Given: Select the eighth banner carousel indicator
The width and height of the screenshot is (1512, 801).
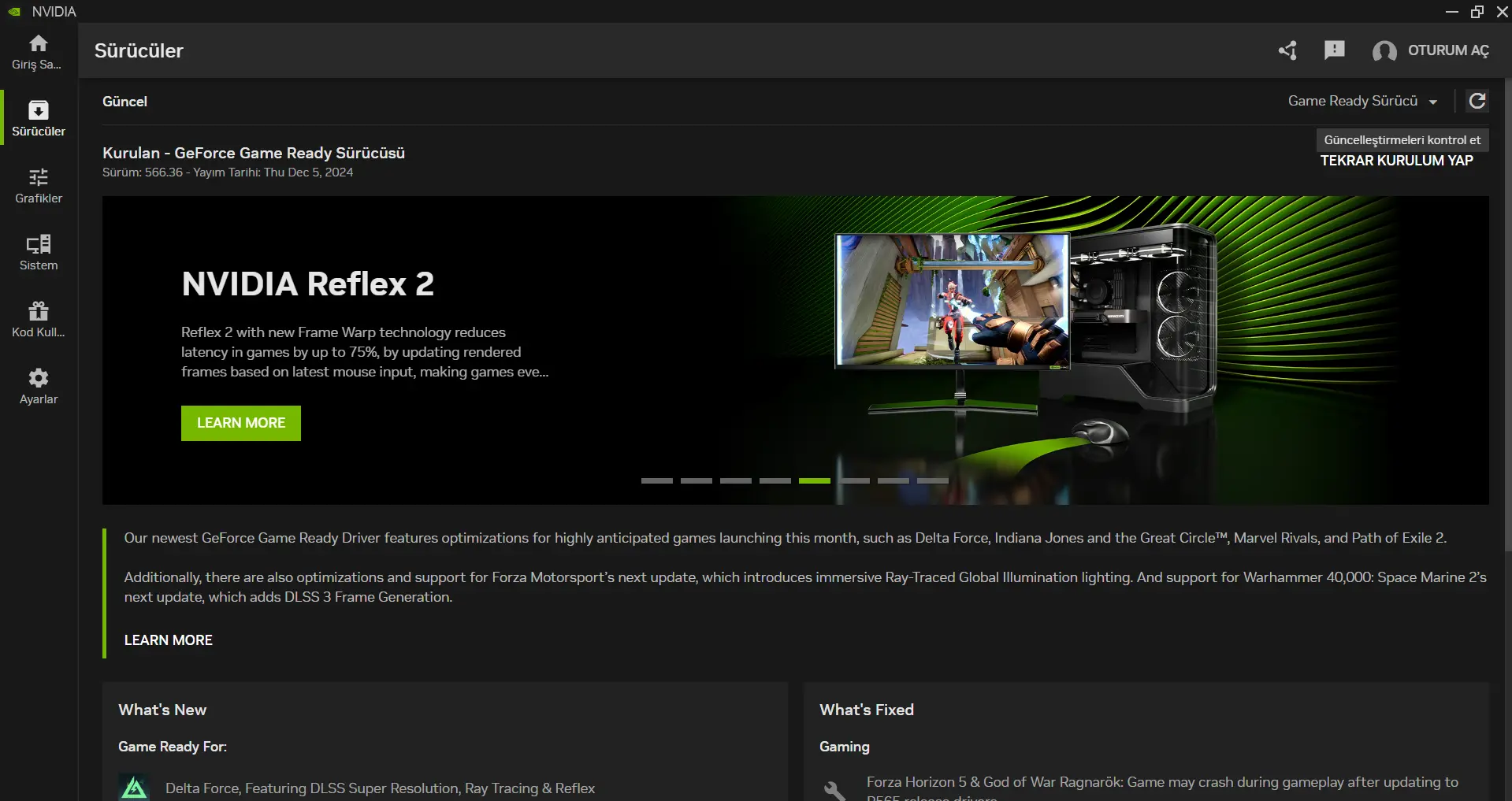Looking at the screenshot, I should point(933,480).
